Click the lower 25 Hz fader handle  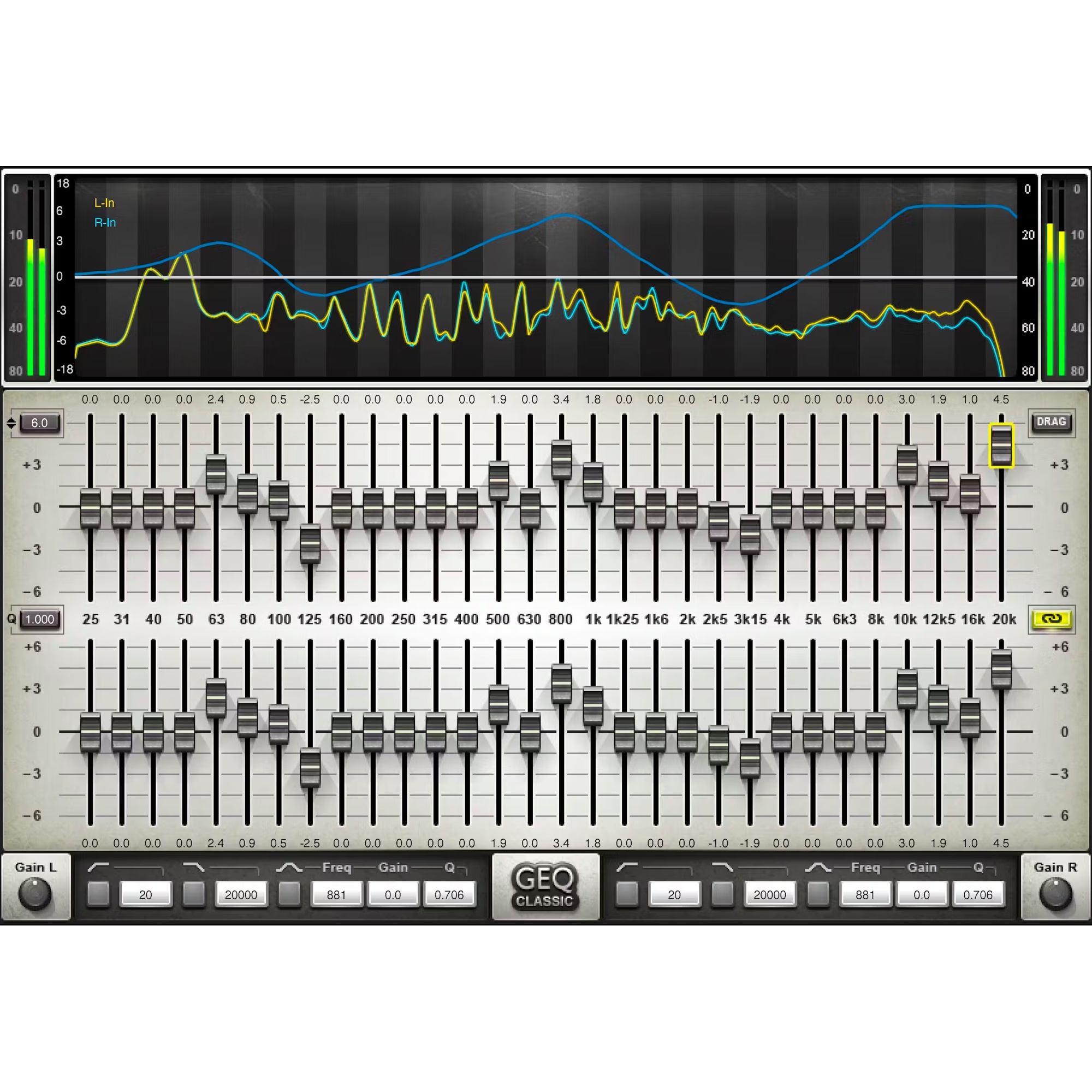91,733
